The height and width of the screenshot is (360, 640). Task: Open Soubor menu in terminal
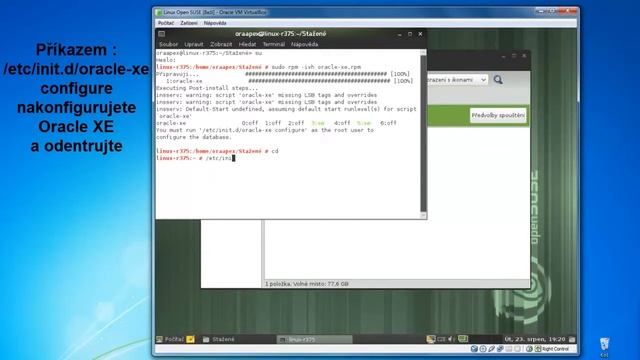coord(169,44)
